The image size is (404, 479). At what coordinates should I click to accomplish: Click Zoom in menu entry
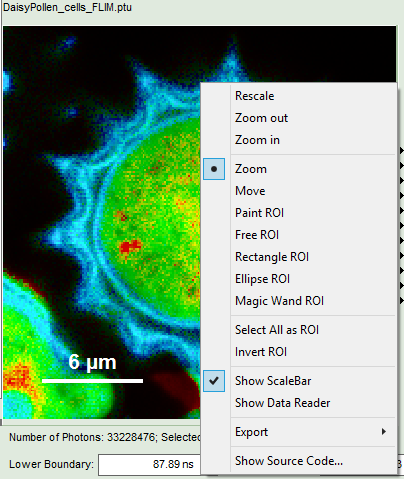click(257, 140)
